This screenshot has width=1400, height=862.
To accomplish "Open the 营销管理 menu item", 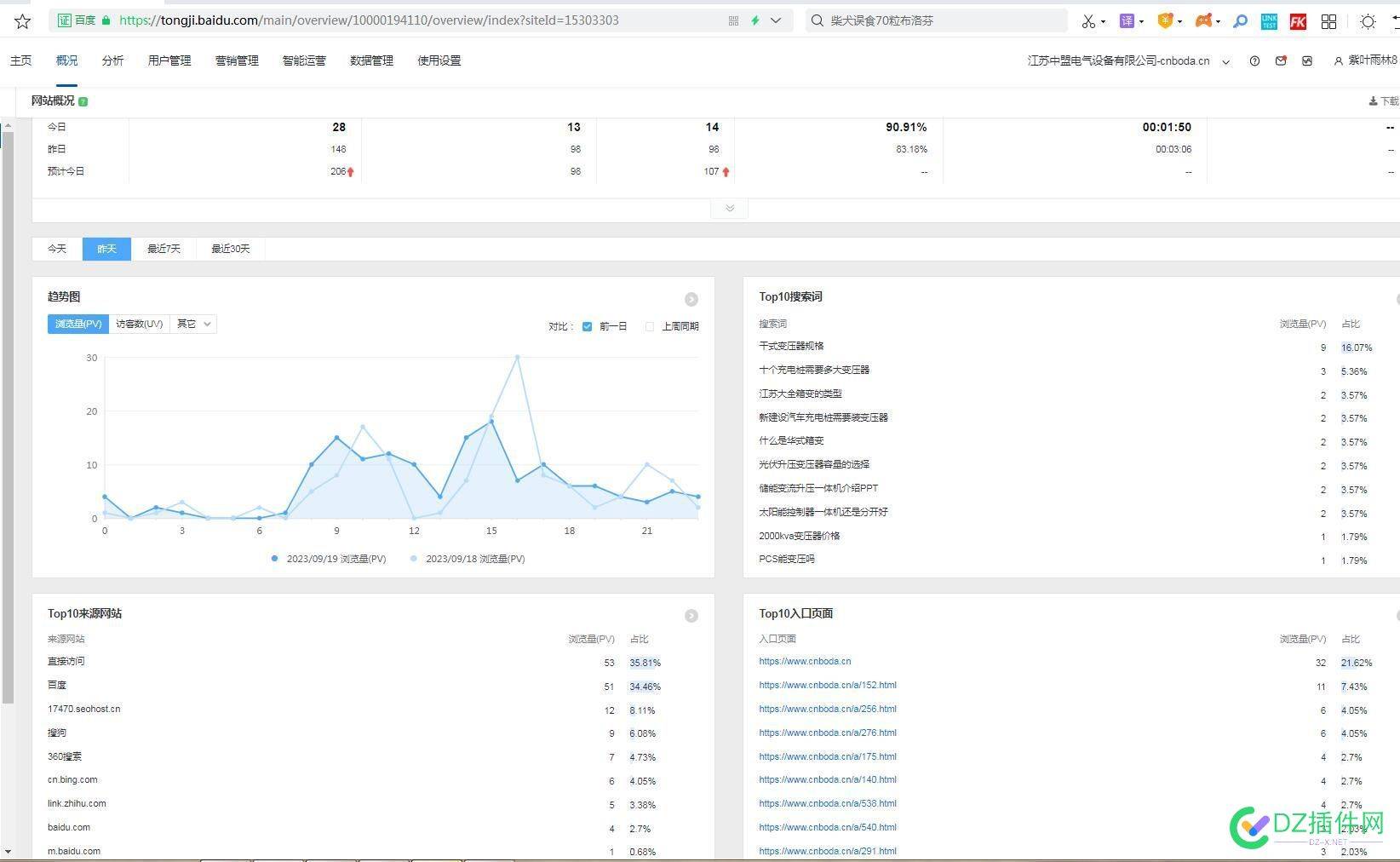I will point(237,60).
